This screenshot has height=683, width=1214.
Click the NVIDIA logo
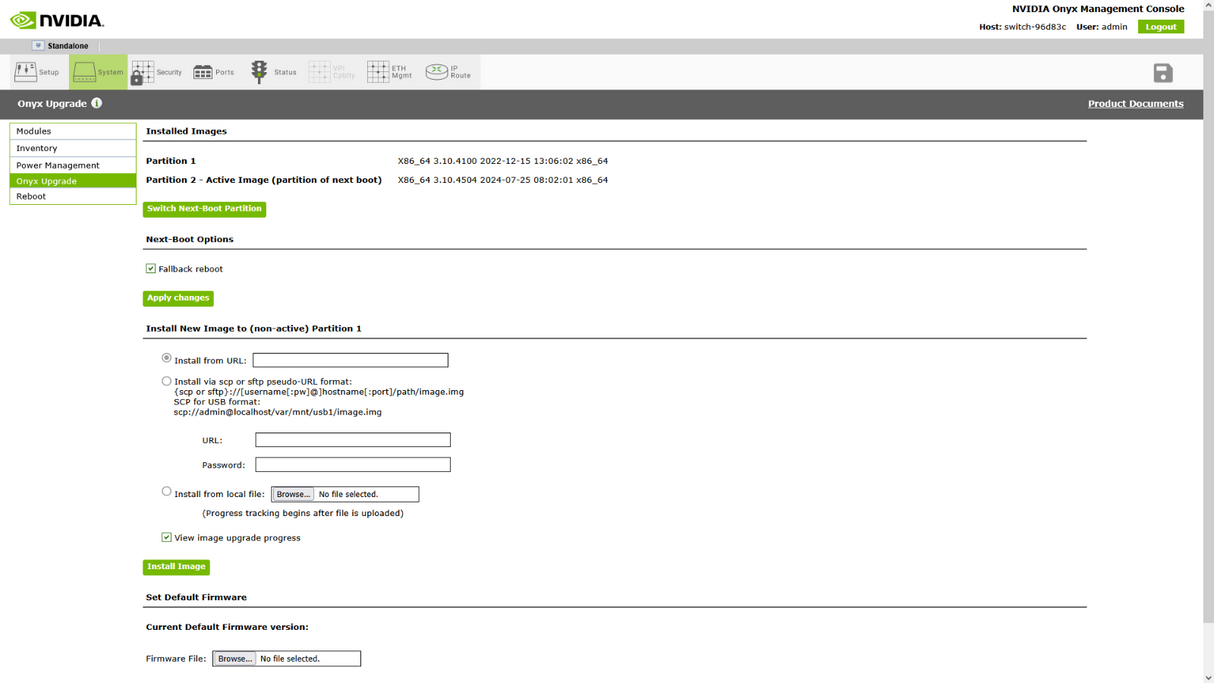(57, 20)
